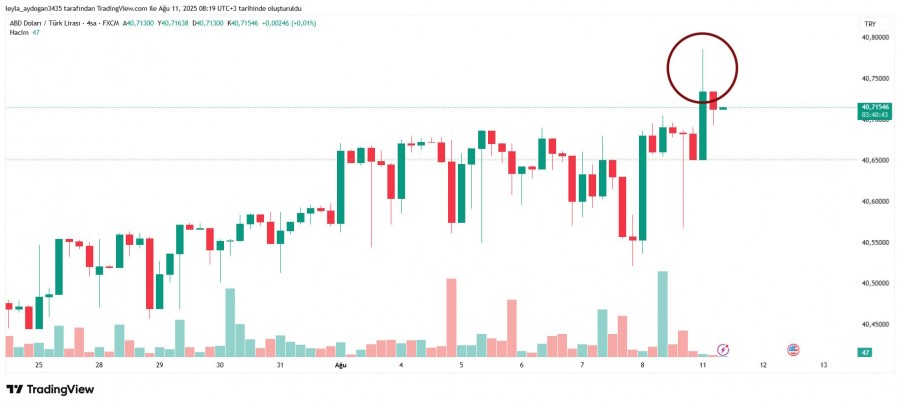Click the tallest pink volume bar near 5
This screenshot has width=900, height=406.
tap(451, 318)
